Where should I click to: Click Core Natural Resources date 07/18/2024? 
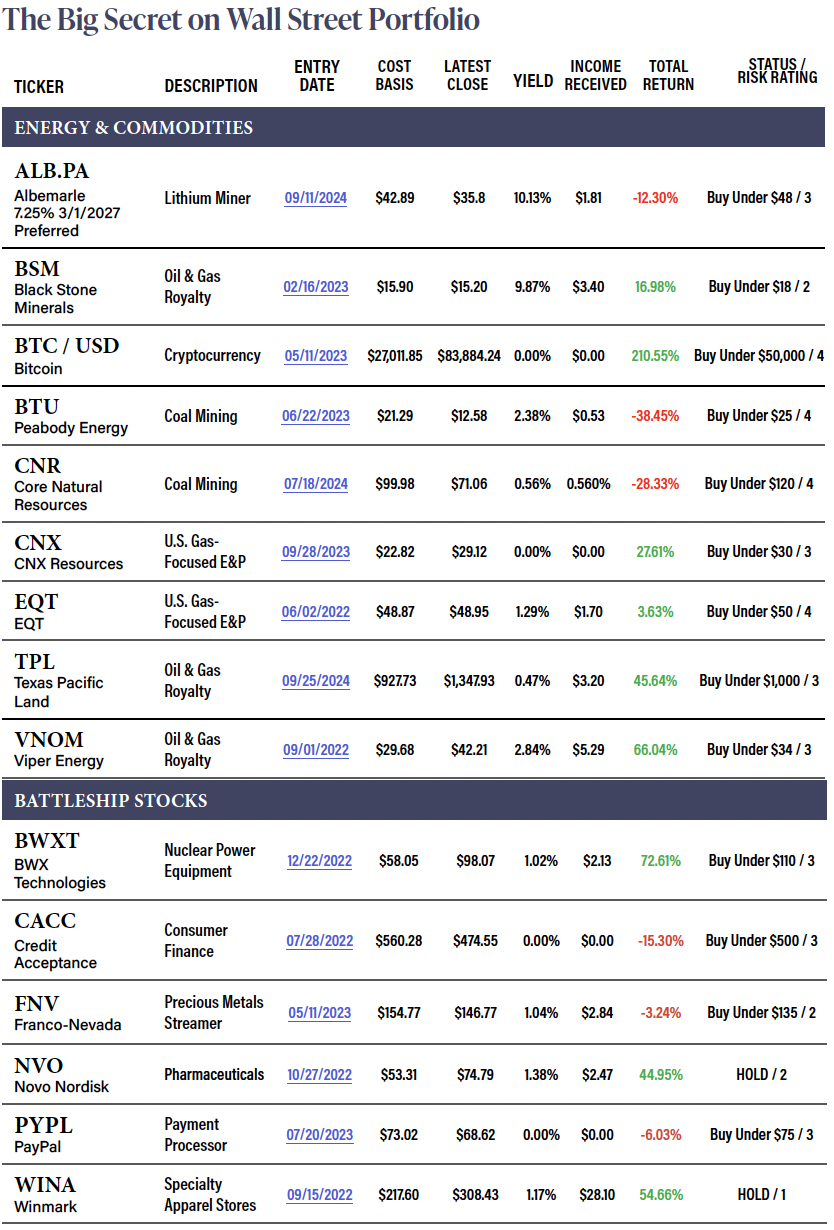[x=316, y=484]
